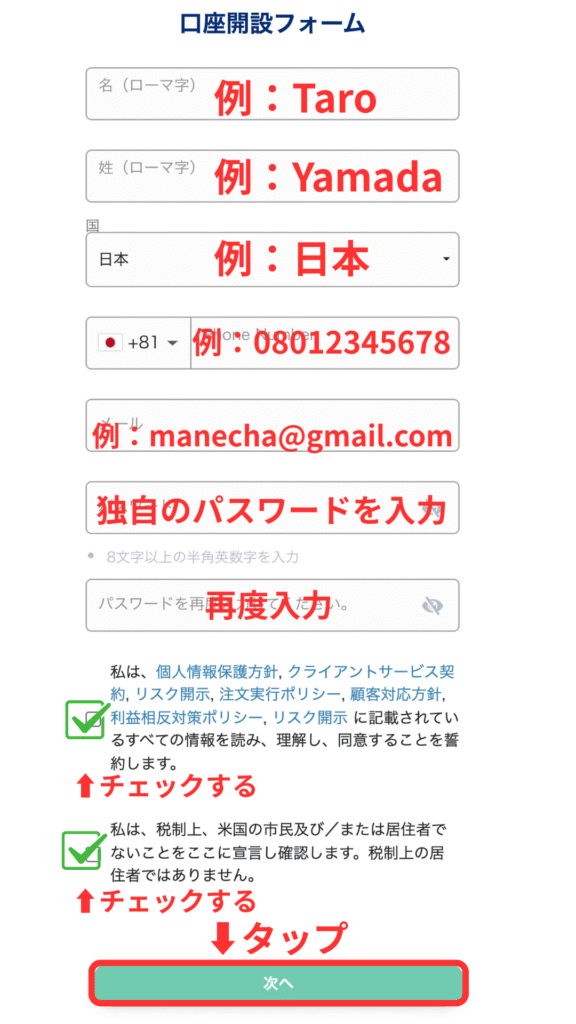Toggle eye icon in the first password field

pos(434,507)
